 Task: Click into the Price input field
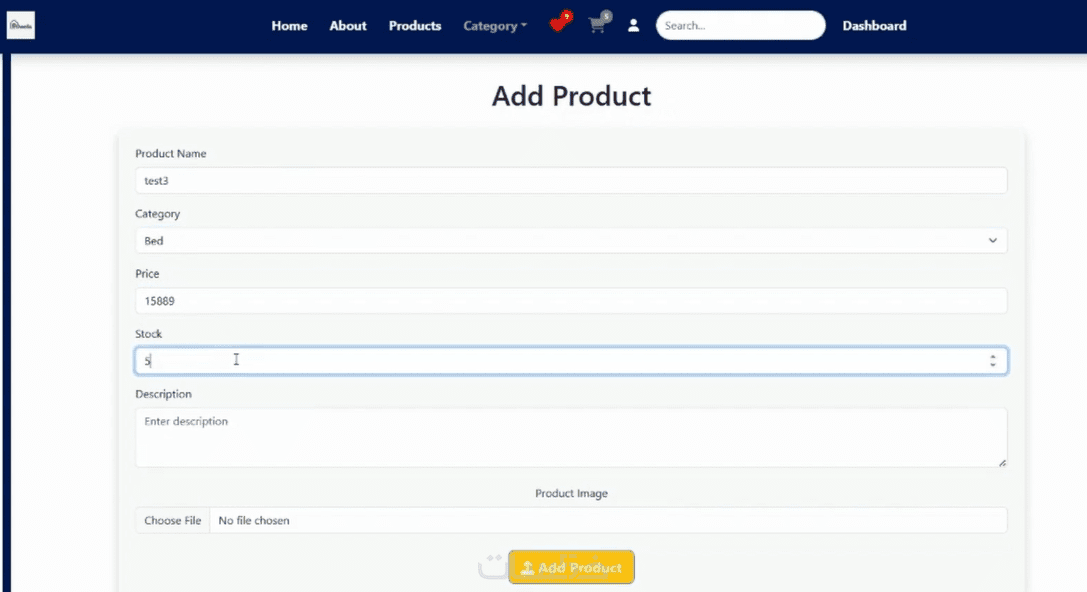571,301
